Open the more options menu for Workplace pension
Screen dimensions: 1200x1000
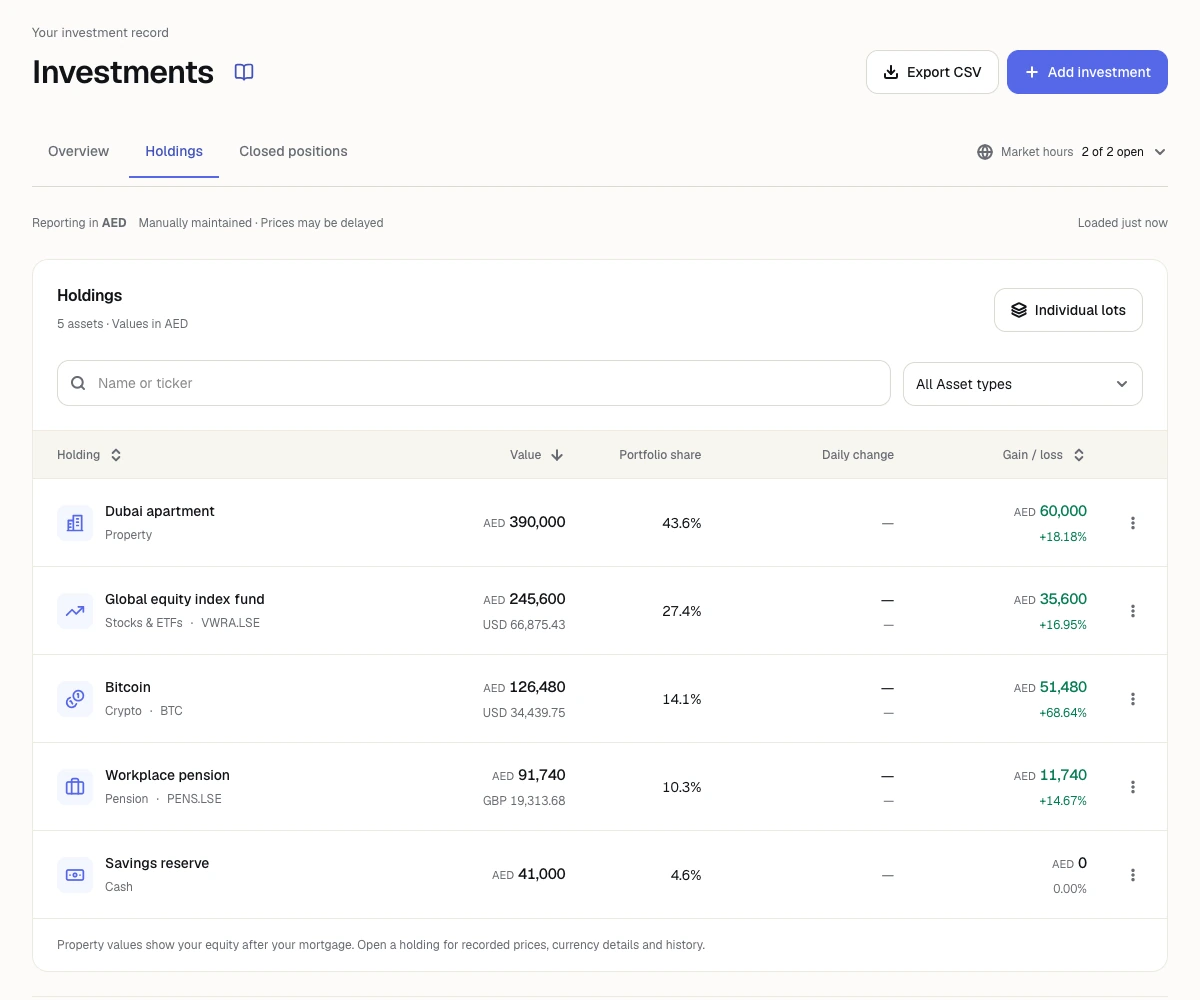pos(1133,787)
